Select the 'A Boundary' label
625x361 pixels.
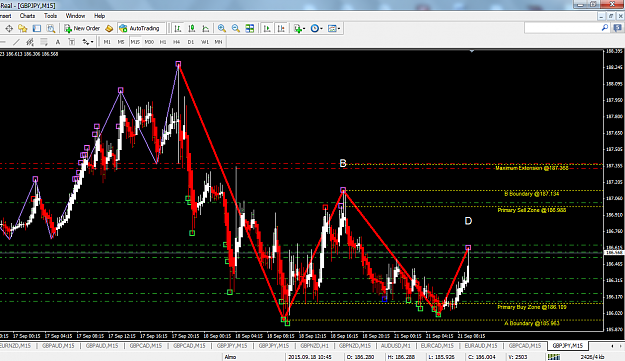tap(532, 323)
